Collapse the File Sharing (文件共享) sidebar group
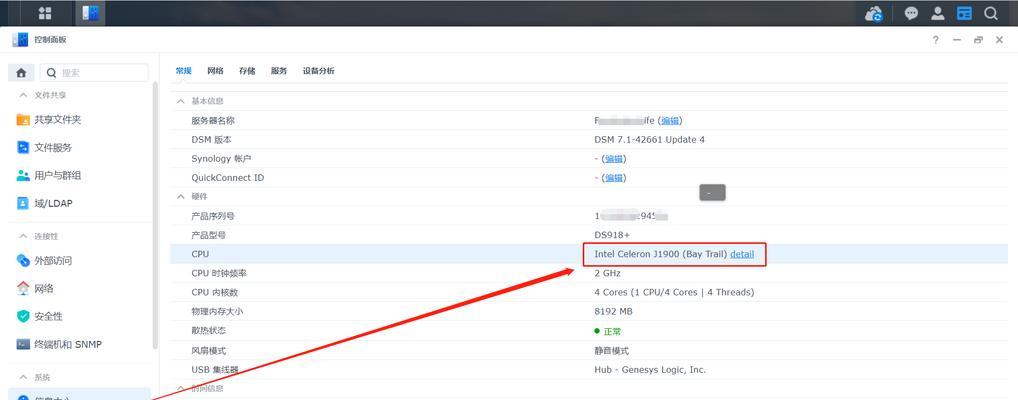This screenshot has width=1018, height=400. pos(23,95)
